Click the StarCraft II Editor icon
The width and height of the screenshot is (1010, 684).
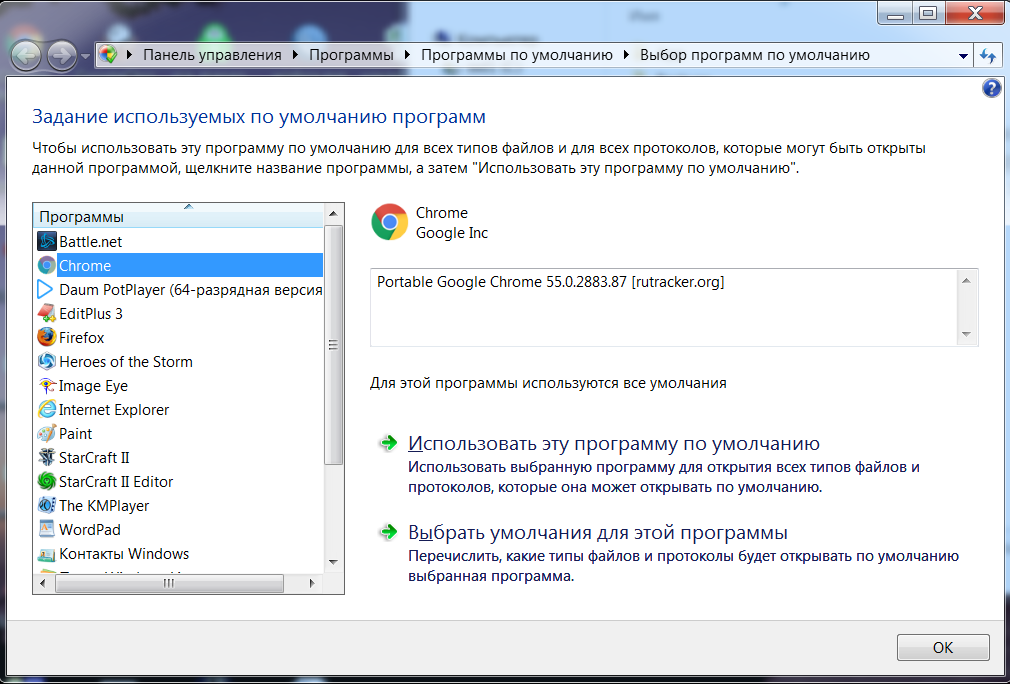click(x=46, y=481)
